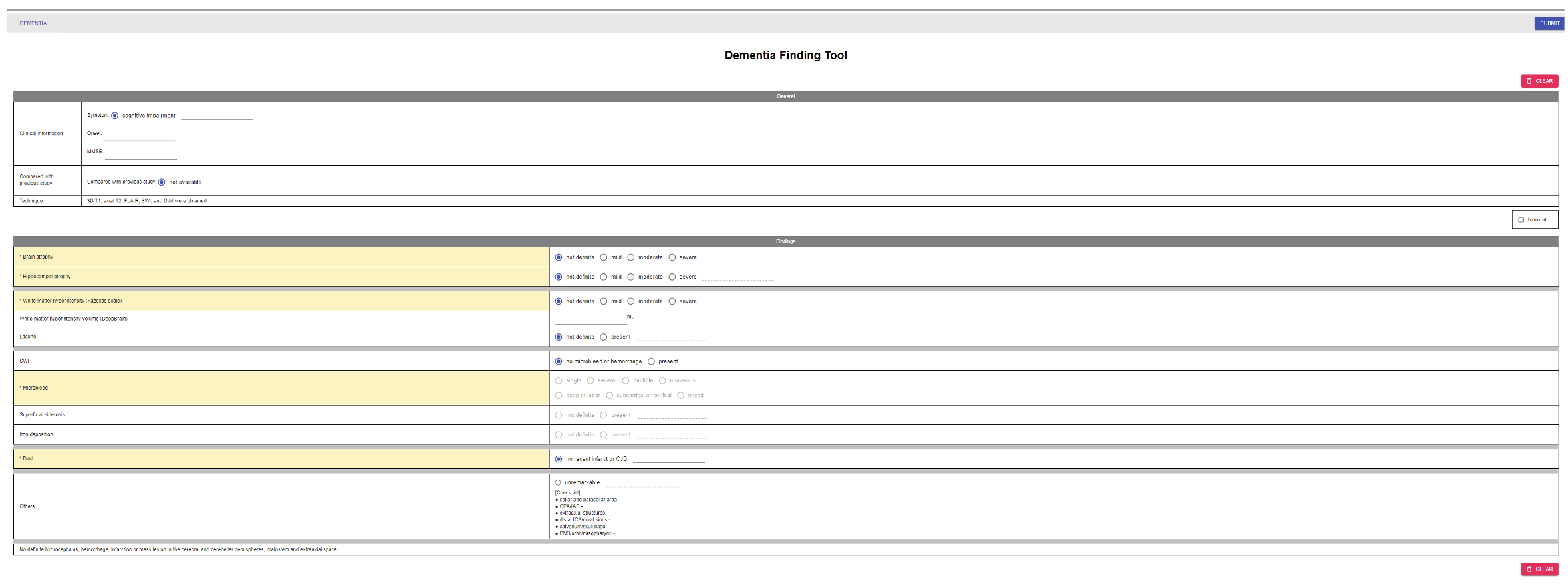Select 'no recent infarct or CJD' for DWI
1568x584 pixels.
point(559,459)
